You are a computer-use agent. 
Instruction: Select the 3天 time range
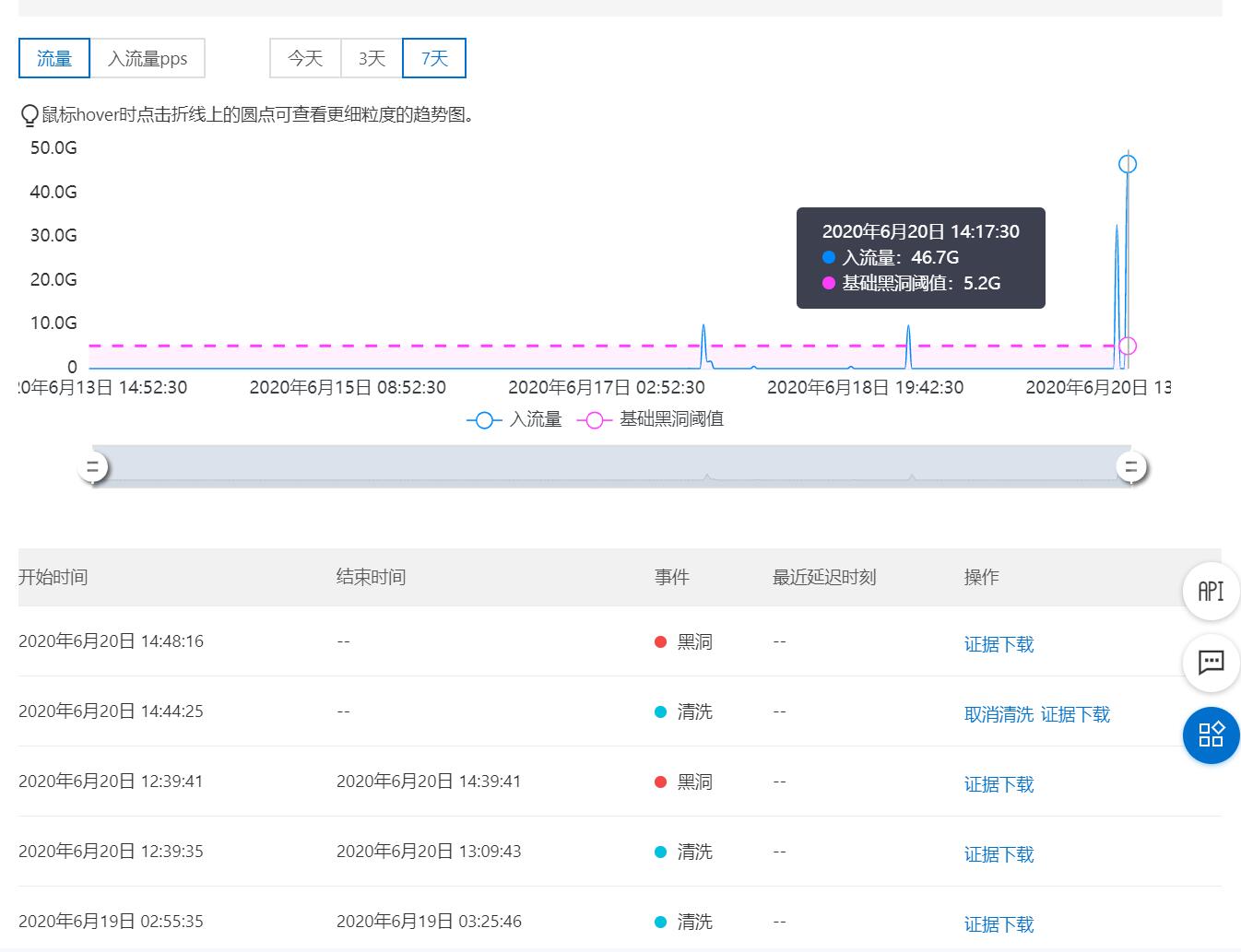click(372, 58)
